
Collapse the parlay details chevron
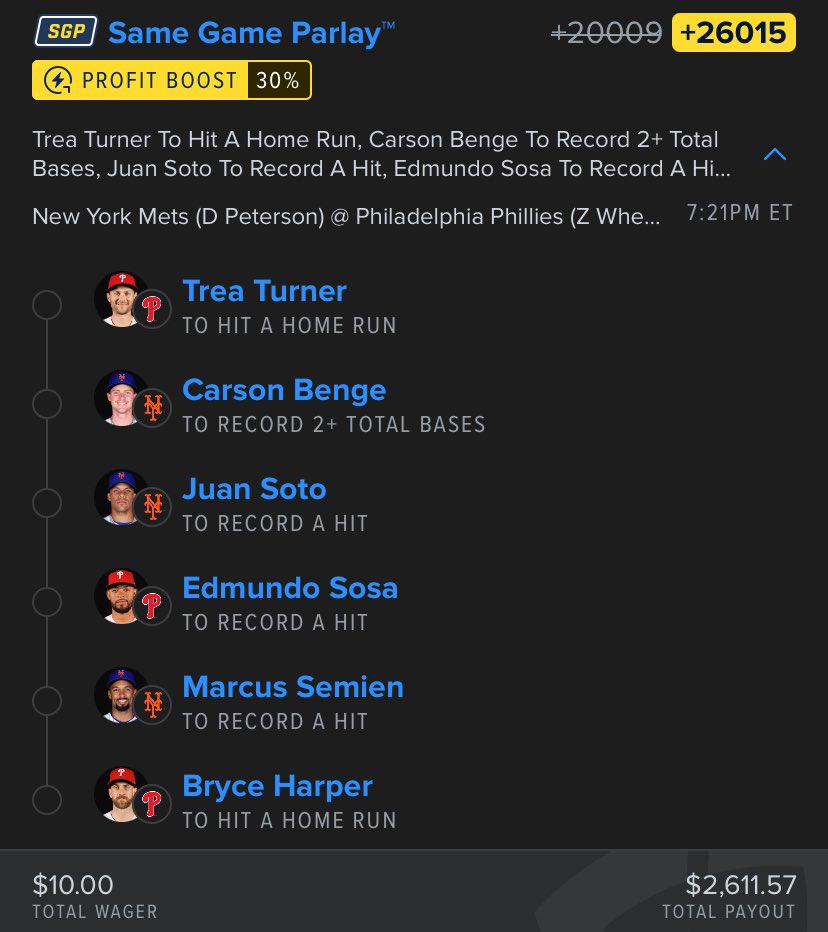pyautogui.click(x=775, y=155)
